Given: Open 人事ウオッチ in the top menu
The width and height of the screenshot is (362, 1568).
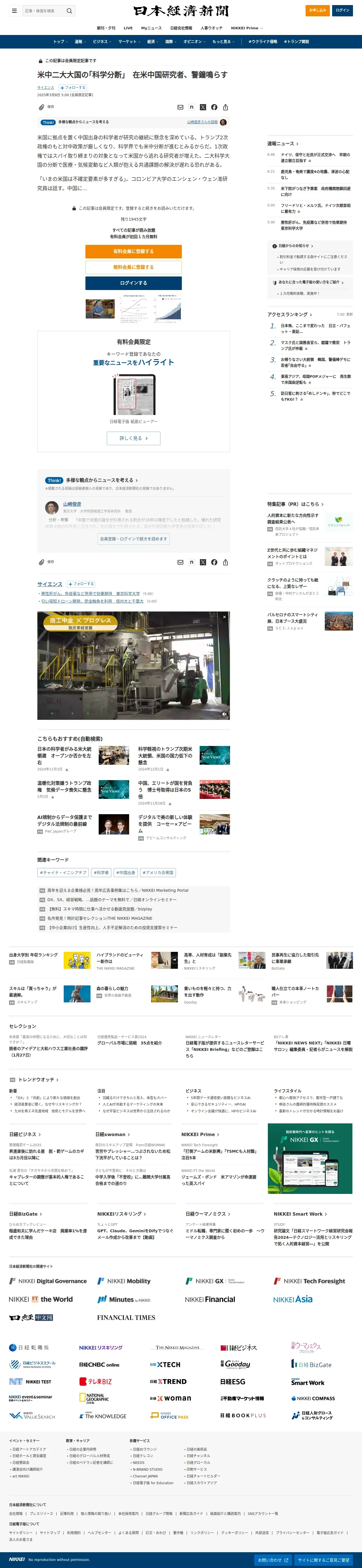Looking at the screenshot, I should [211, 28].
